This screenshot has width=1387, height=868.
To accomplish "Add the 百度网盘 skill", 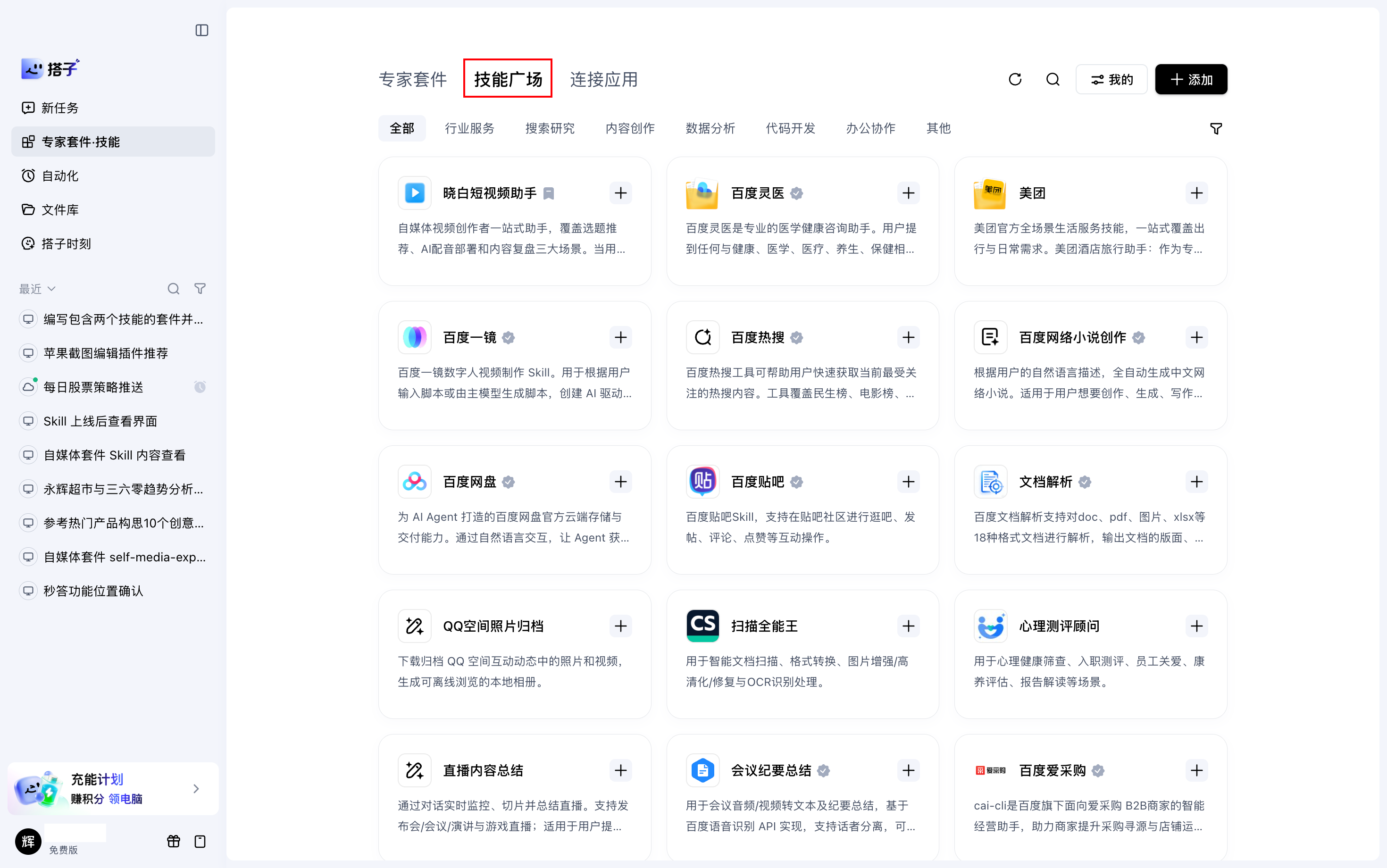I will [x=620, y=482].
